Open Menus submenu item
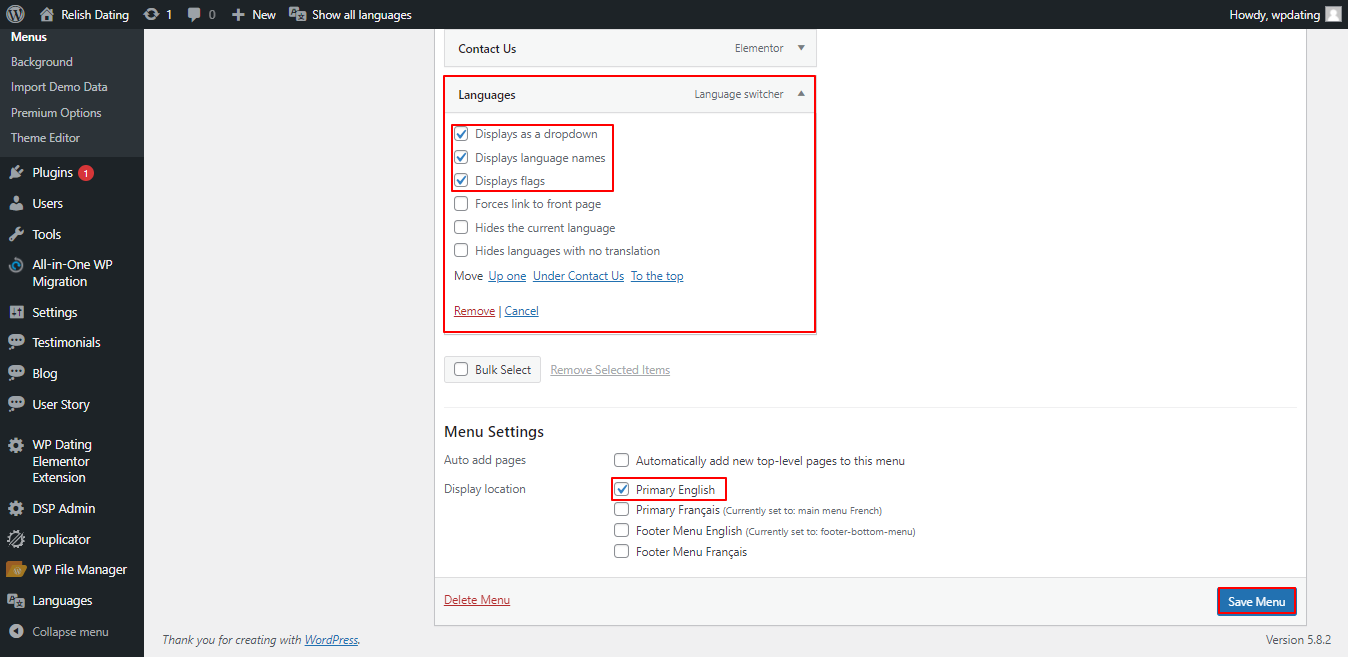This screenshot has height=657, width=1348. tap(29, 37)
